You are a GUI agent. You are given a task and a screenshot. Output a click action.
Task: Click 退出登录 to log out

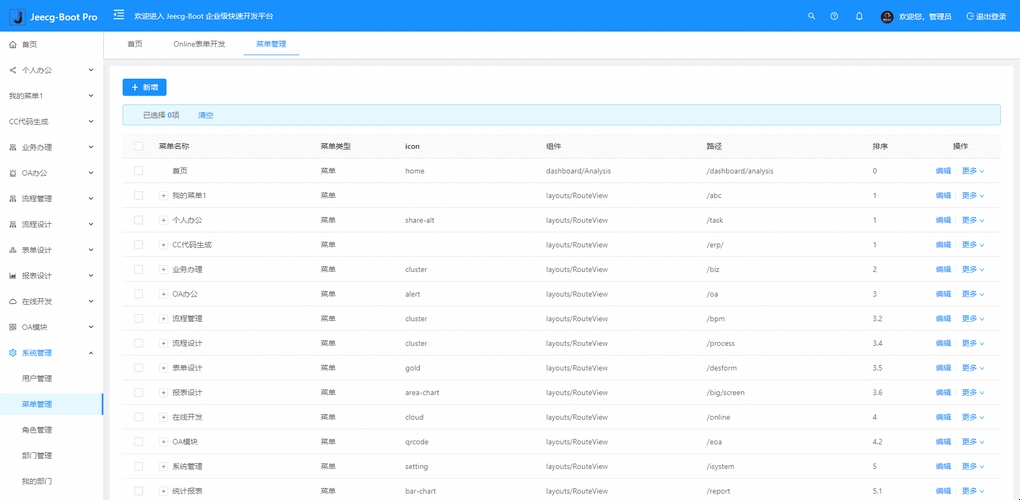[x=986, y=17]
